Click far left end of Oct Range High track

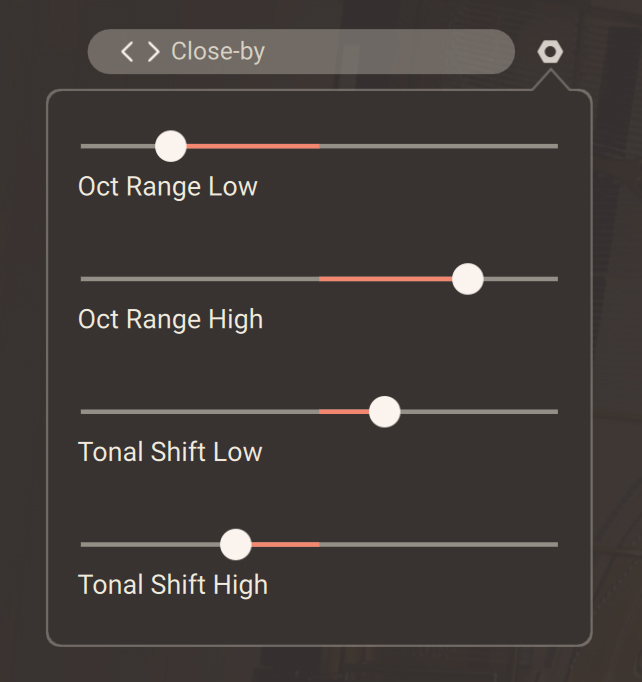84,279
